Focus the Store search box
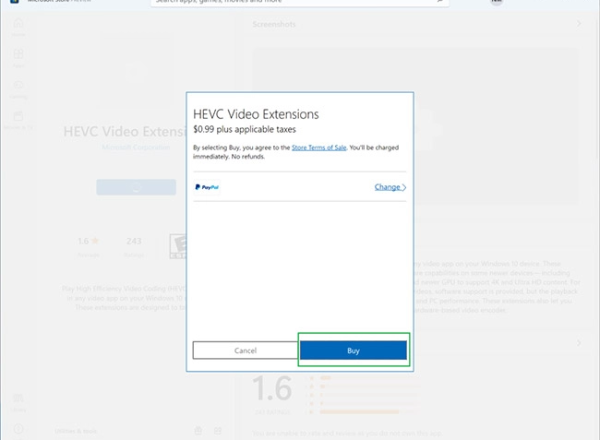 [300, 2]
